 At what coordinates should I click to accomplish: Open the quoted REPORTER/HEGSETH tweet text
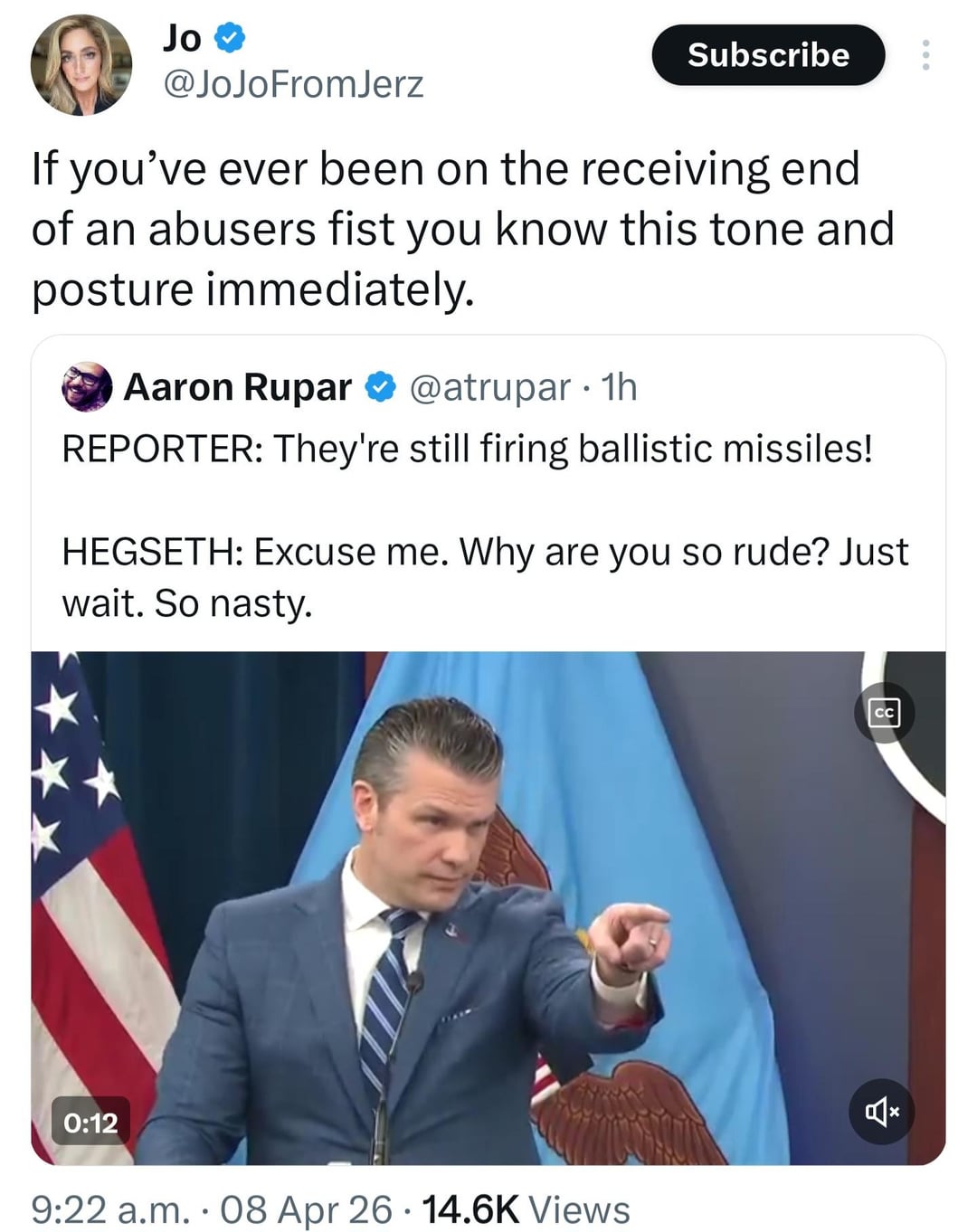pos(485,526)
